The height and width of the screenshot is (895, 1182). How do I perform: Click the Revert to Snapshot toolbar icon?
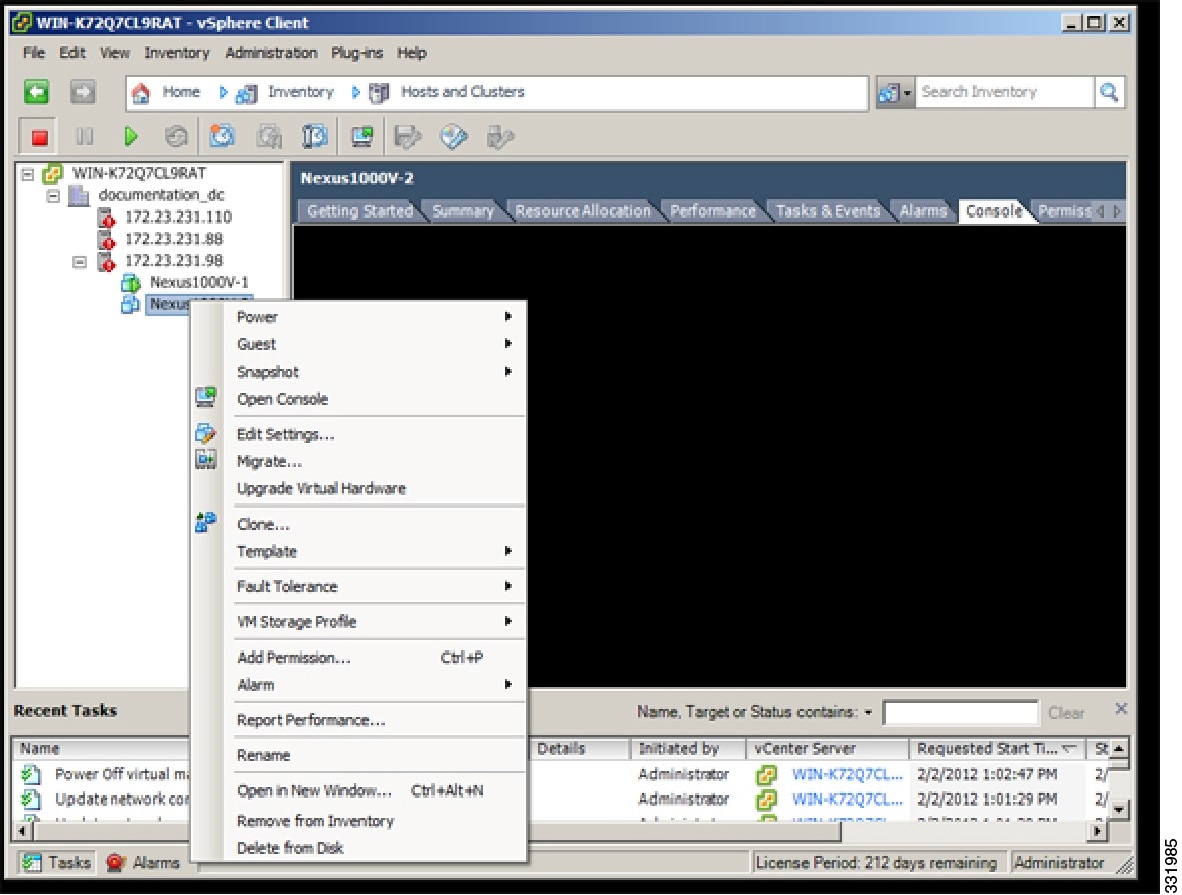pos(268,136)
